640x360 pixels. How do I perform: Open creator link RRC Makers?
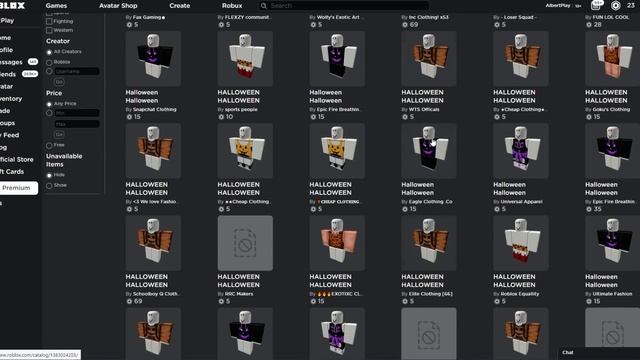[x=239, y=294]
